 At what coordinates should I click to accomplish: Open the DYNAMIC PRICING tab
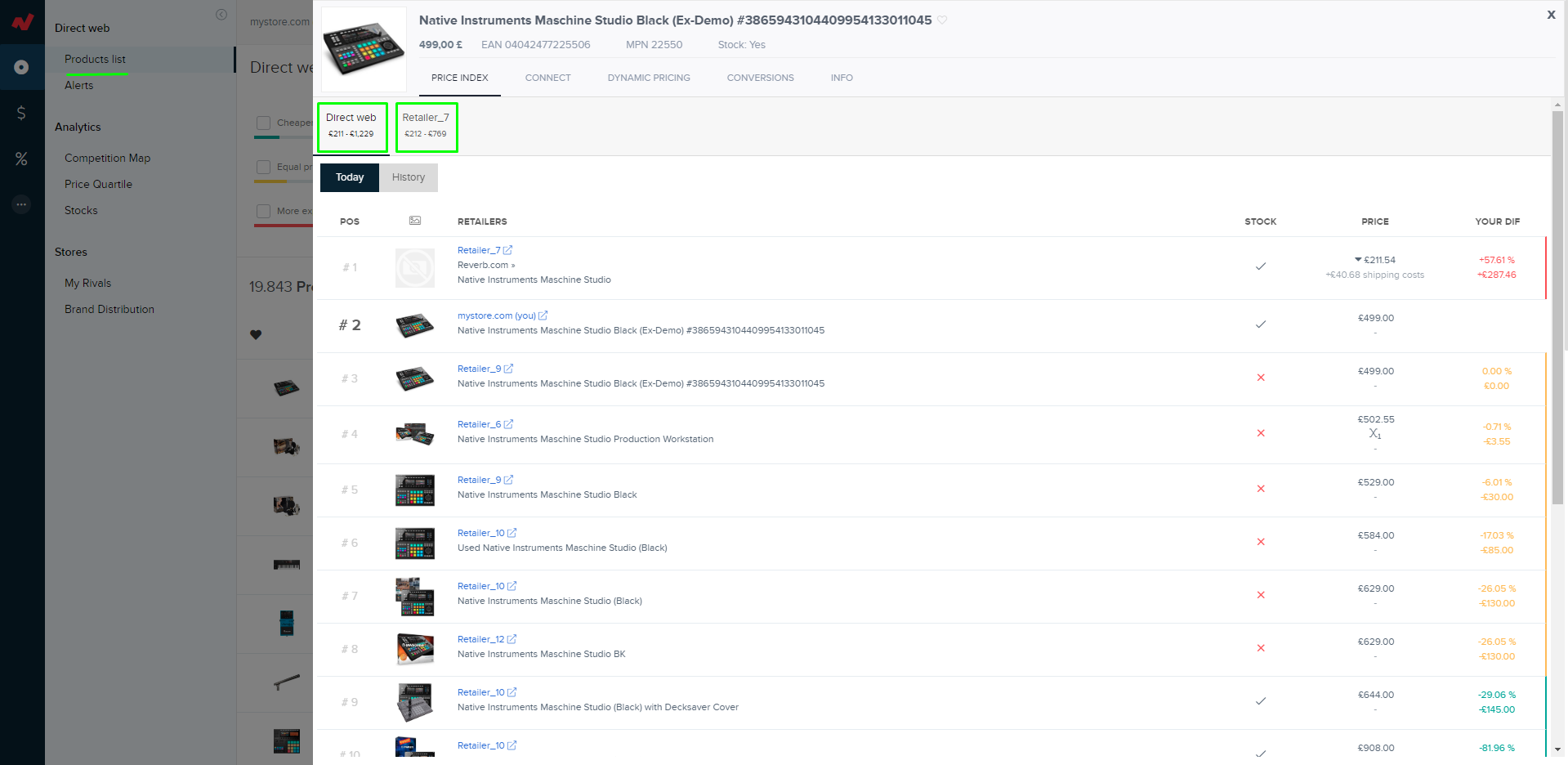[649, 78]
